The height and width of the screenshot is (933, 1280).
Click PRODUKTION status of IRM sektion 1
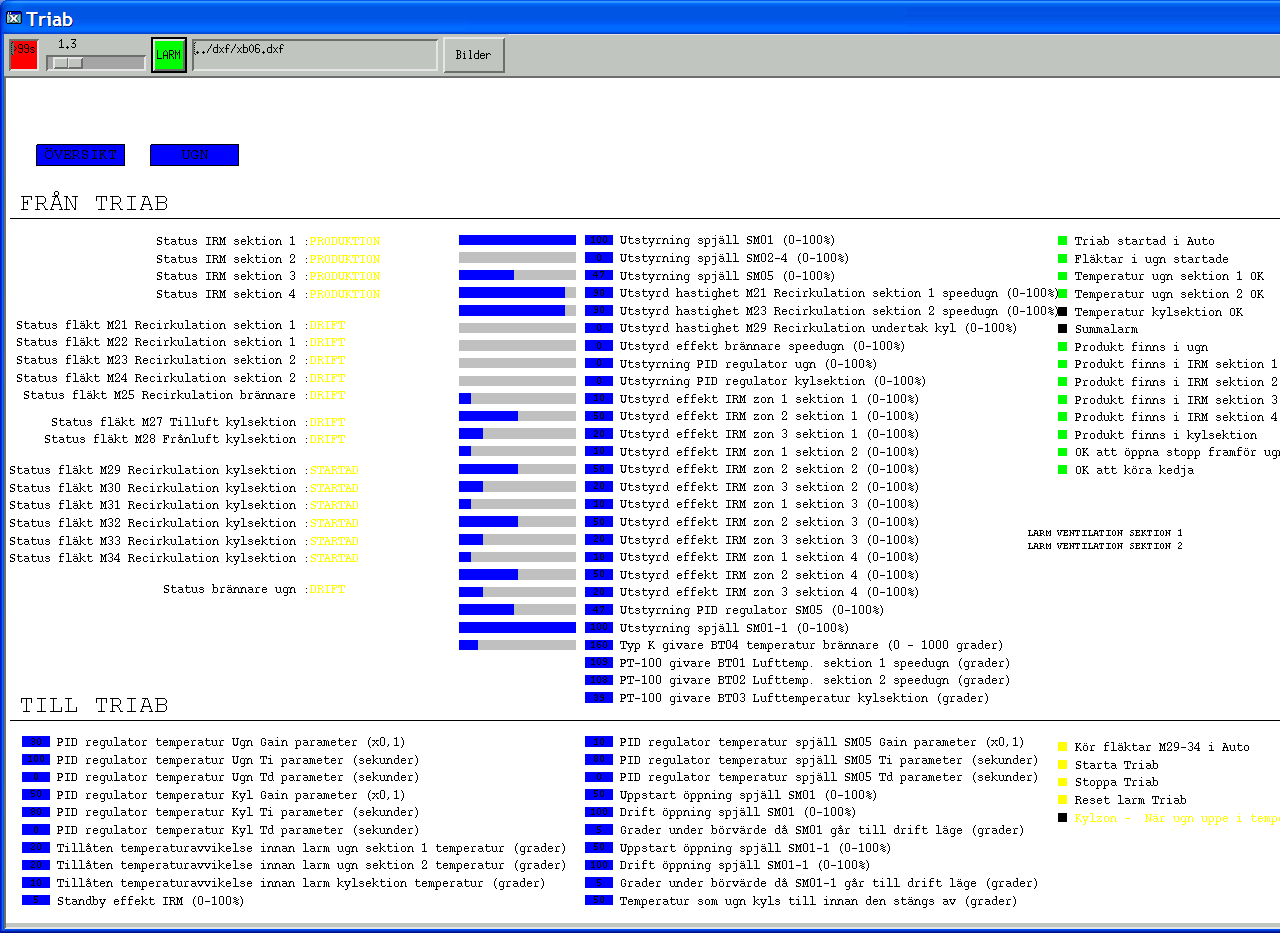[x=345, y=242]
